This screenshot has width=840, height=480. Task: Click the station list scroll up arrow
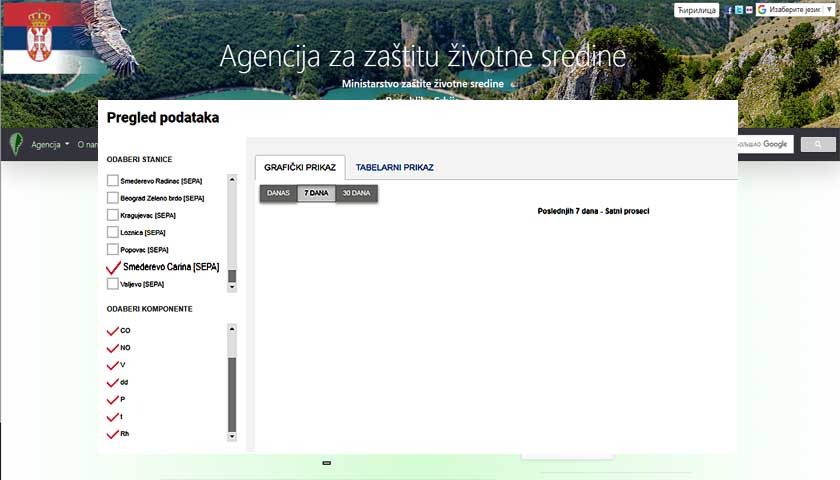point(232,179)
